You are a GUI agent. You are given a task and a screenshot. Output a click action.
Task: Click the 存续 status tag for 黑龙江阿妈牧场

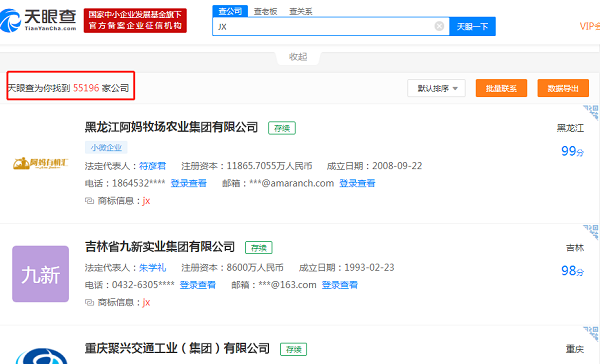point(282,128)
